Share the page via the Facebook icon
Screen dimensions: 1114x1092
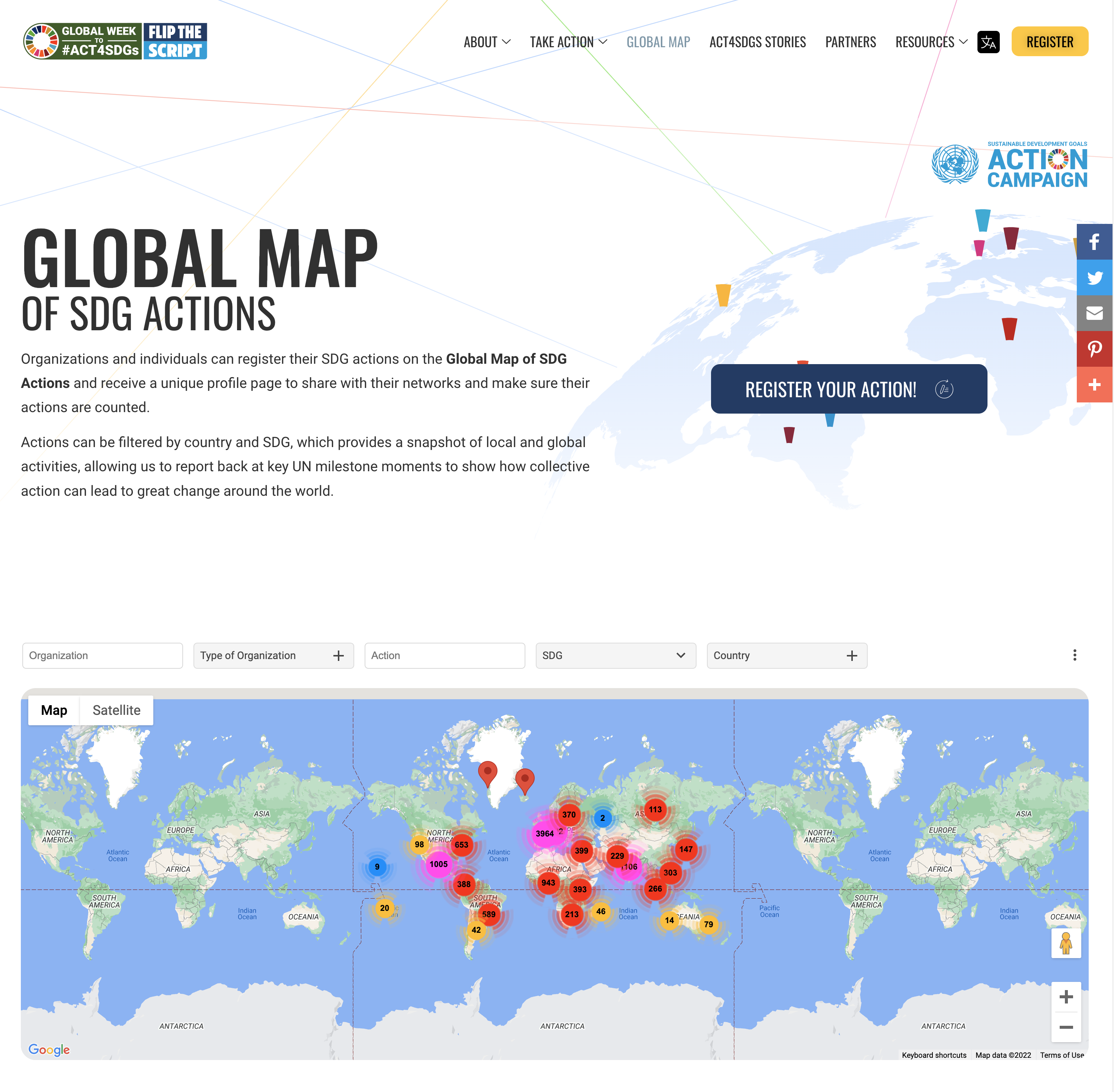click(1095, 241)
